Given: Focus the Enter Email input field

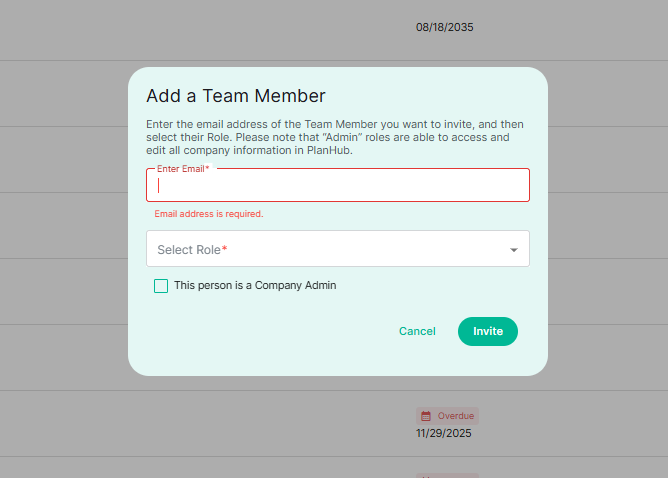Looking at the screenshot, I should [338, 185].
